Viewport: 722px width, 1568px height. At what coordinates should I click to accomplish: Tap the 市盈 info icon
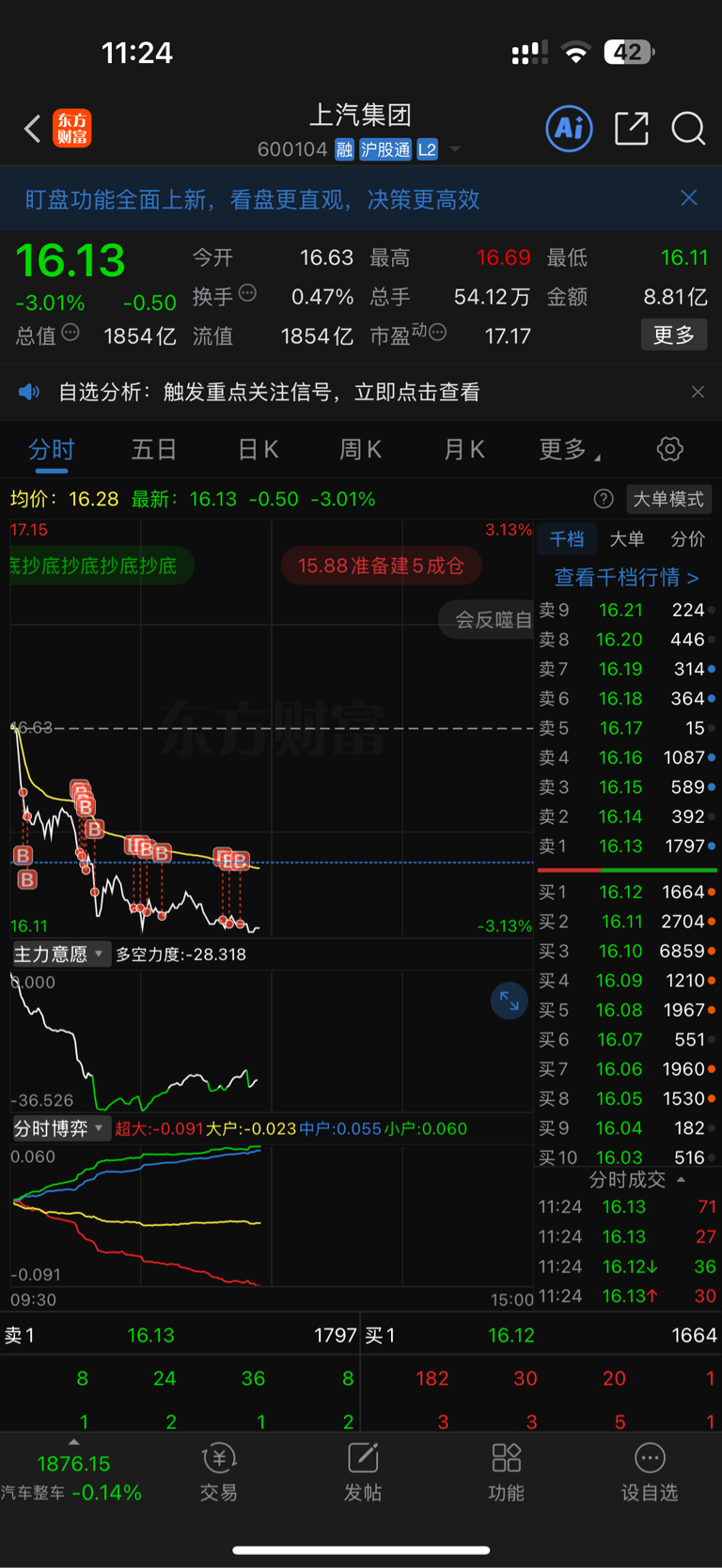(x=438, y=333)
